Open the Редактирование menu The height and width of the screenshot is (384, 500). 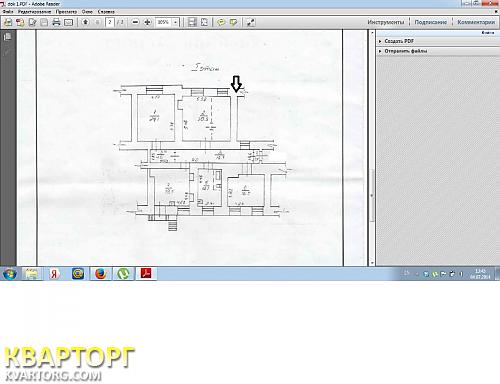(34, 12)
